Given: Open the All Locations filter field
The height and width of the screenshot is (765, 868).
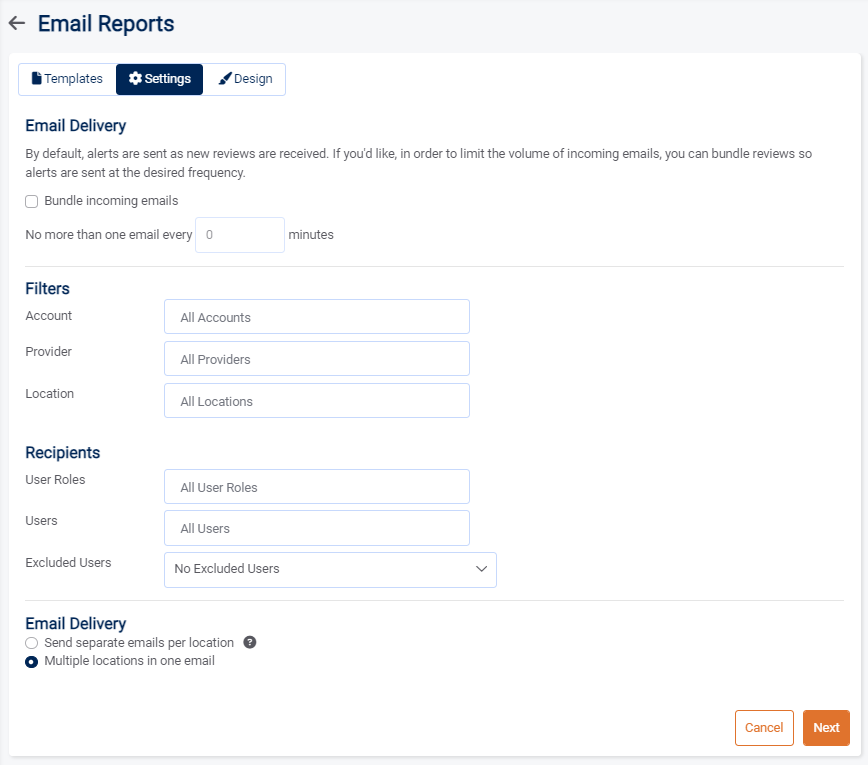Looking at the screenshot, I should click(316, 400).
